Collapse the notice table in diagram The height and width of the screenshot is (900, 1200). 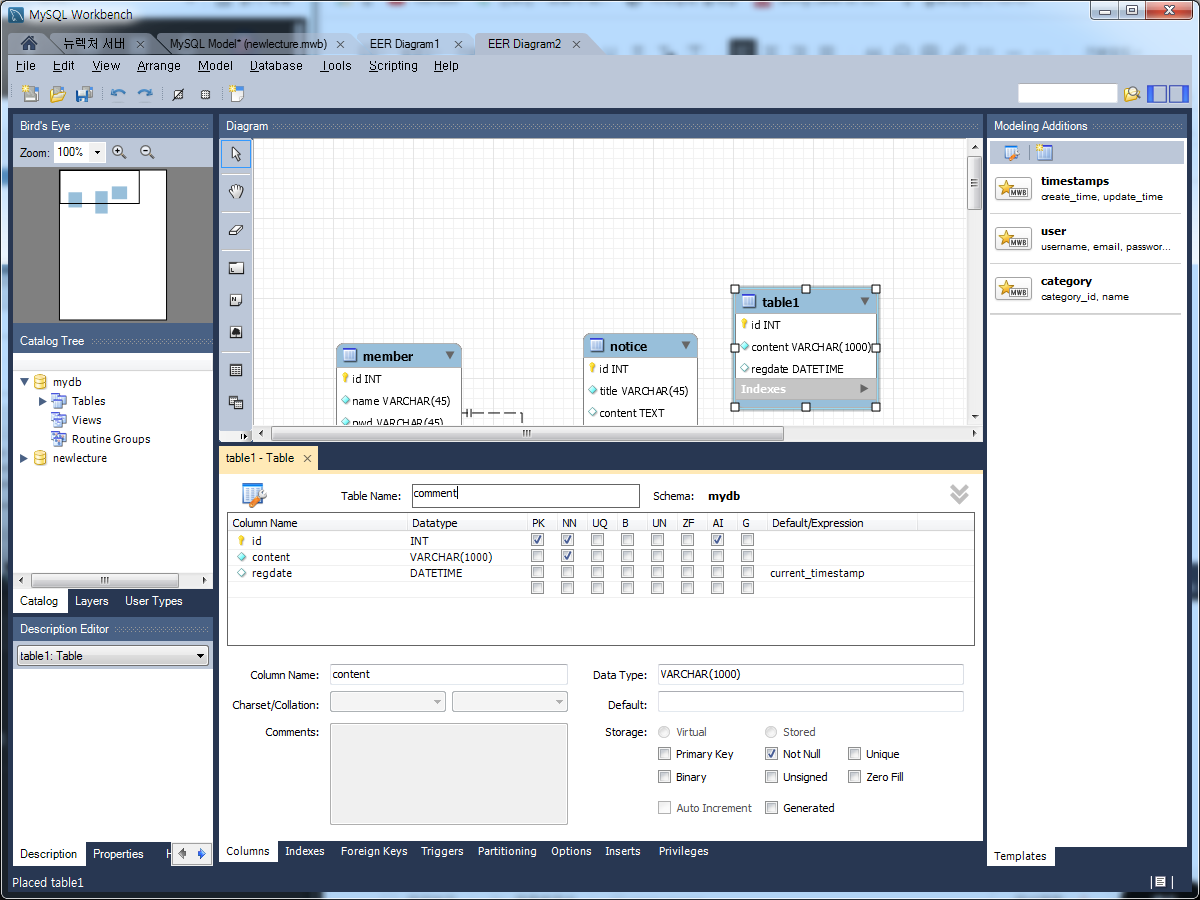(686, 345)
